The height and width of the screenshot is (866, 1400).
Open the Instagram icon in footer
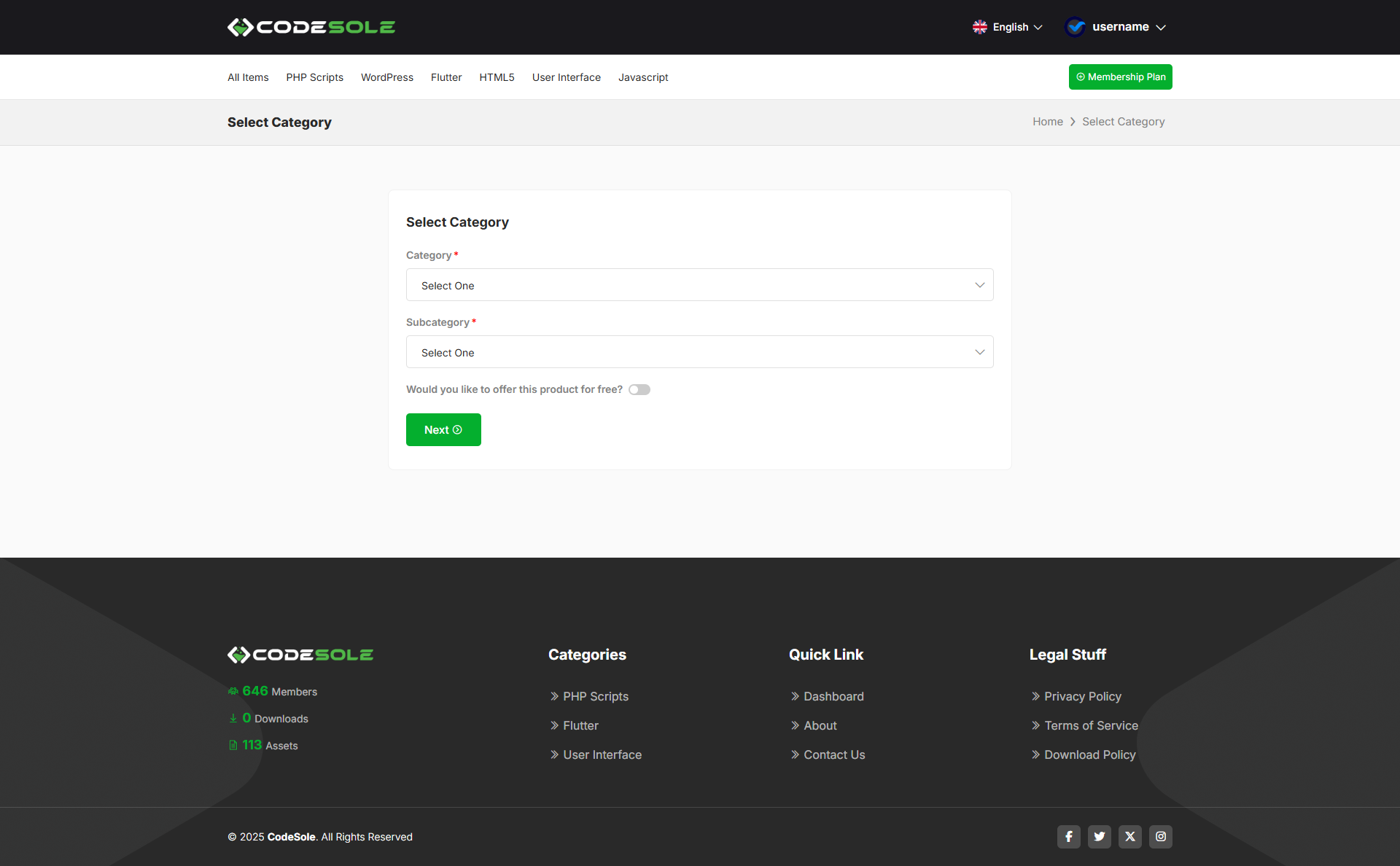[1160, 836]
